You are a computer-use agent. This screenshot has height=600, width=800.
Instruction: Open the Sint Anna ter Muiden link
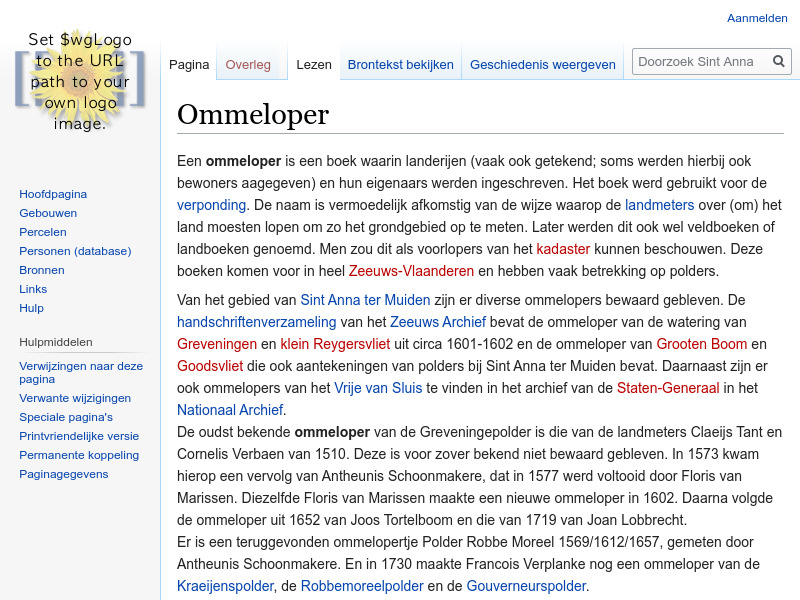[x=365, y=299]
